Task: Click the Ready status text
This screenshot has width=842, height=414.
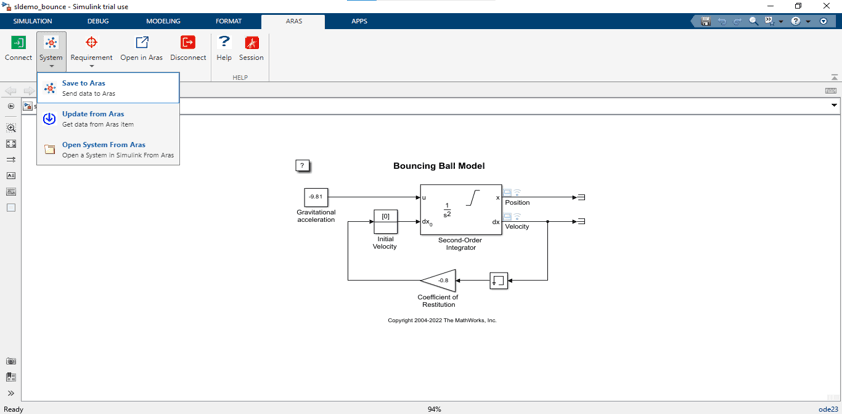Action: coord(13,409)
